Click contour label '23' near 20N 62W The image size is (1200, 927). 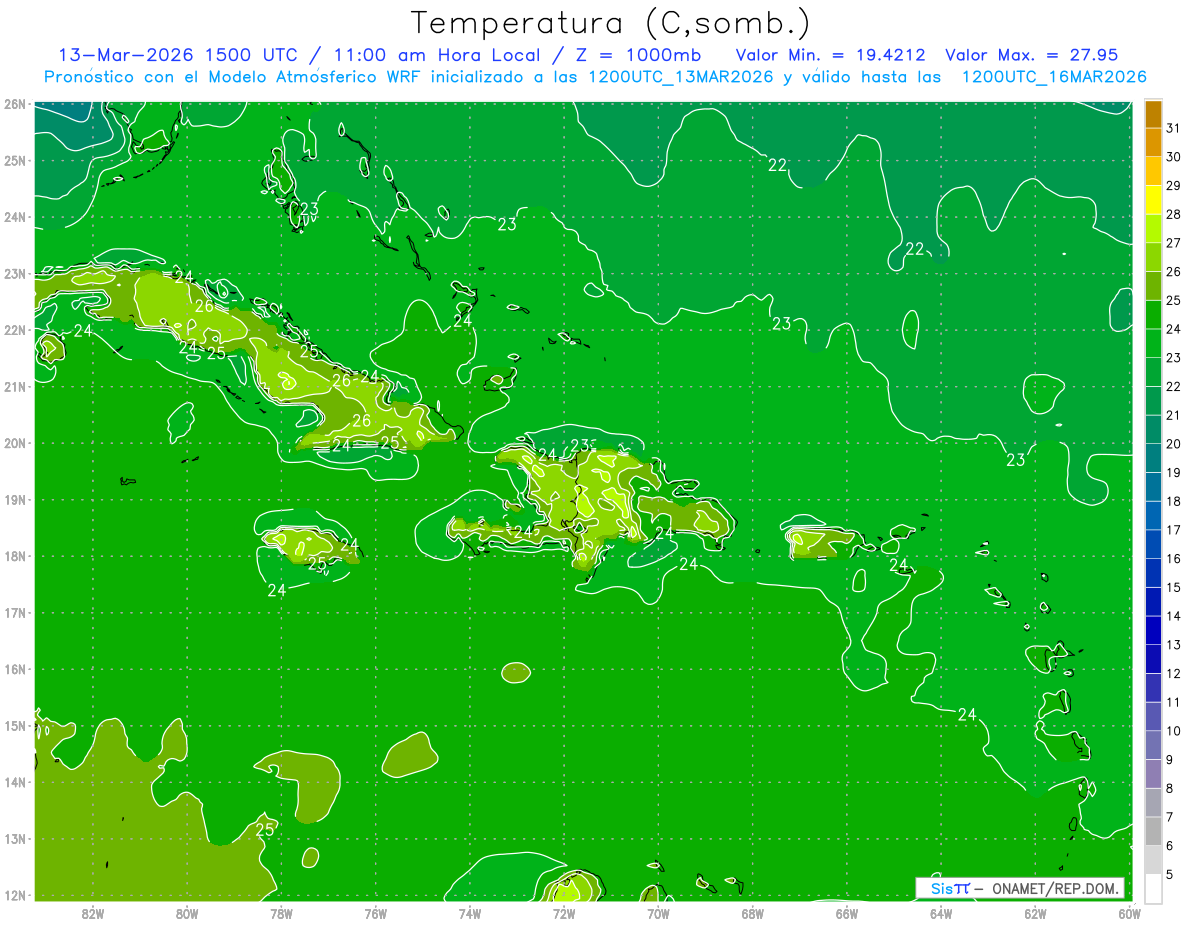coord(1016,460)
